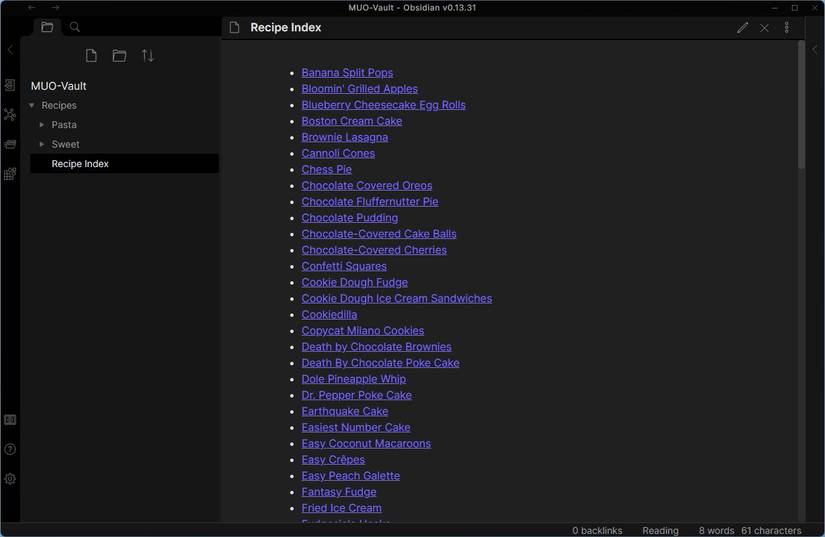825x537 pixels.
Task: Open Death by Chocolate Brownies link
Action: 376,347
